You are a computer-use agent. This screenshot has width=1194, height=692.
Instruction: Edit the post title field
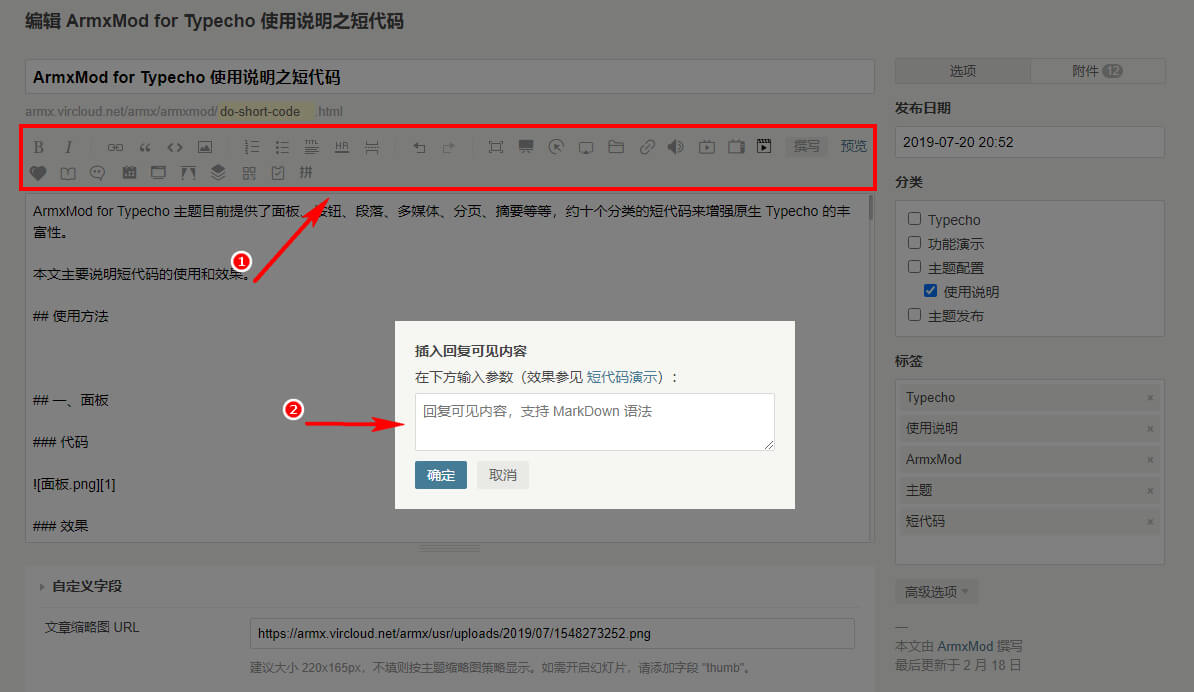pyautogui.click(x=449, y=77)
